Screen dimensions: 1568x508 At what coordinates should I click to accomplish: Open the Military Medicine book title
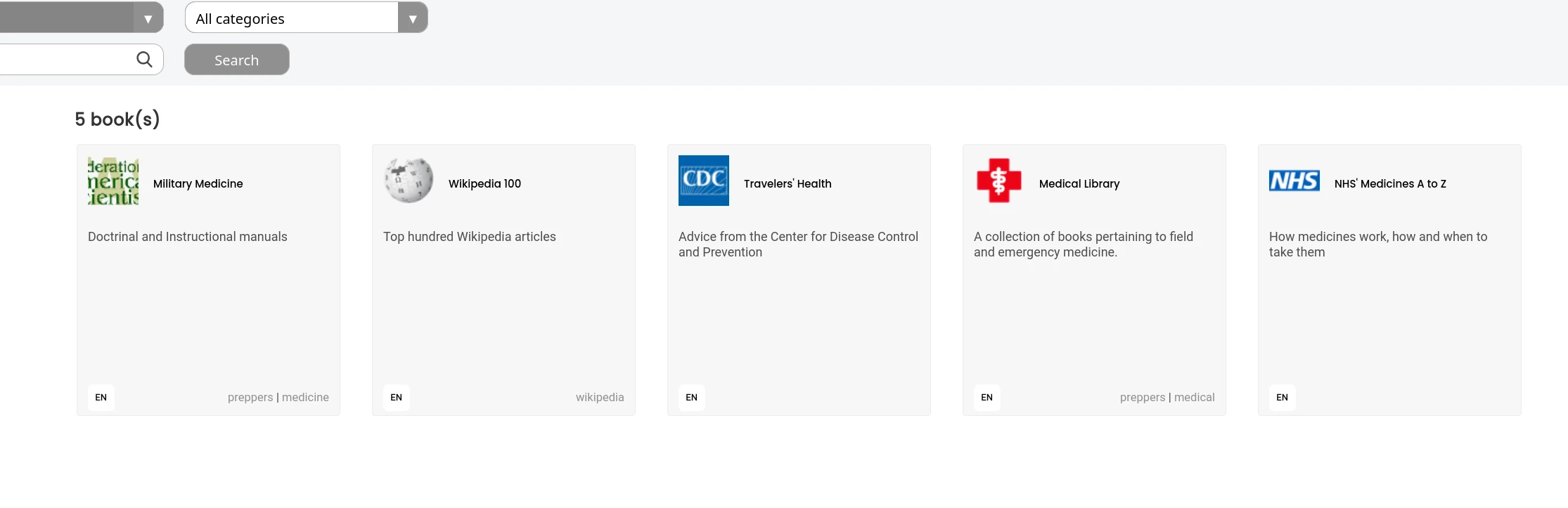pos(198,184)
